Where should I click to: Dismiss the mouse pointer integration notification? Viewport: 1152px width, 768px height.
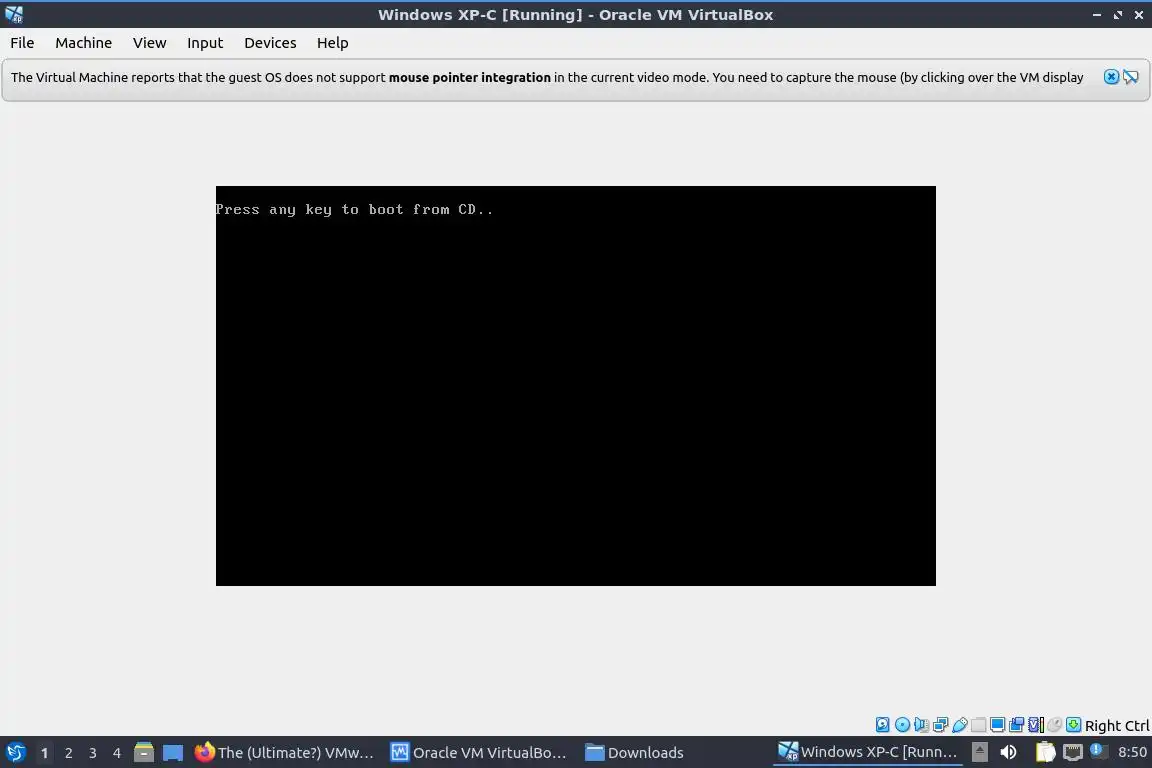[1111, 76]
